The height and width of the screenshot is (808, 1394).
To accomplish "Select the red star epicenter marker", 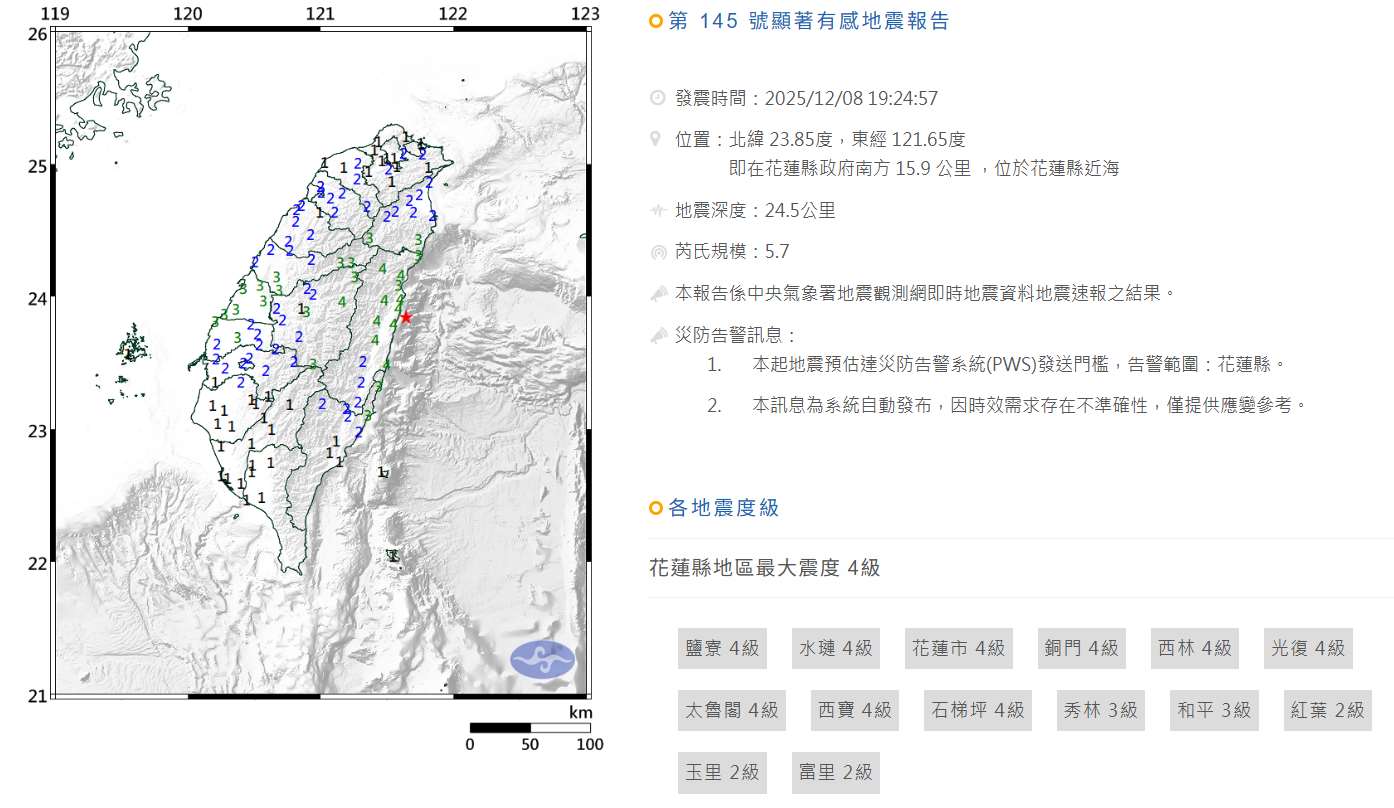I will click(x=407, y=316).
